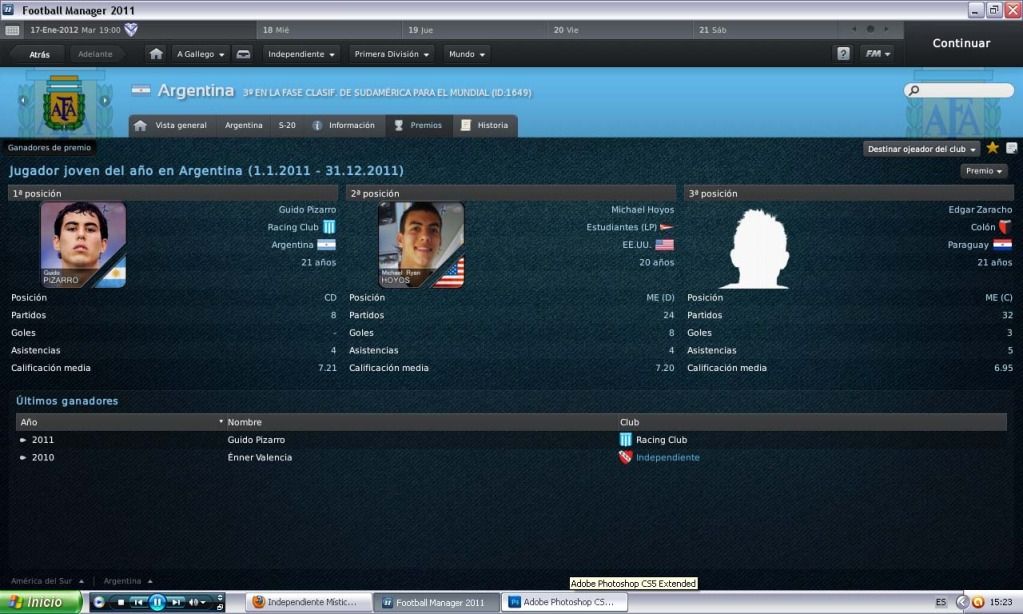This screenshot has width=1023, height=614.
Task: Open Guido Pizarro's player photo
Action: coord(84,245)
